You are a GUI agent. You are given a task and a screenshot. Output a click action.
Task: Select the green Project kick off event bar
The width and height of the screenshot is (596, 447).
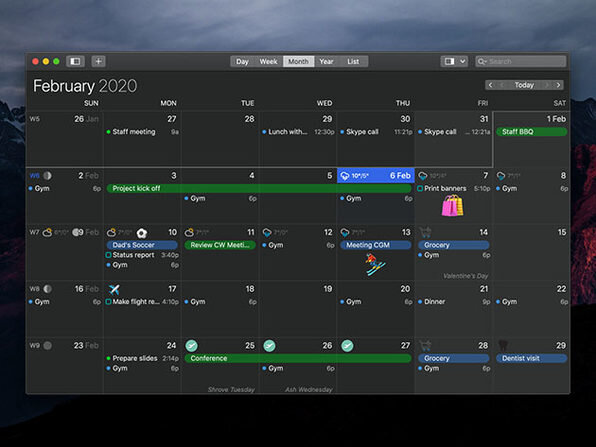(x=259, y=189)
